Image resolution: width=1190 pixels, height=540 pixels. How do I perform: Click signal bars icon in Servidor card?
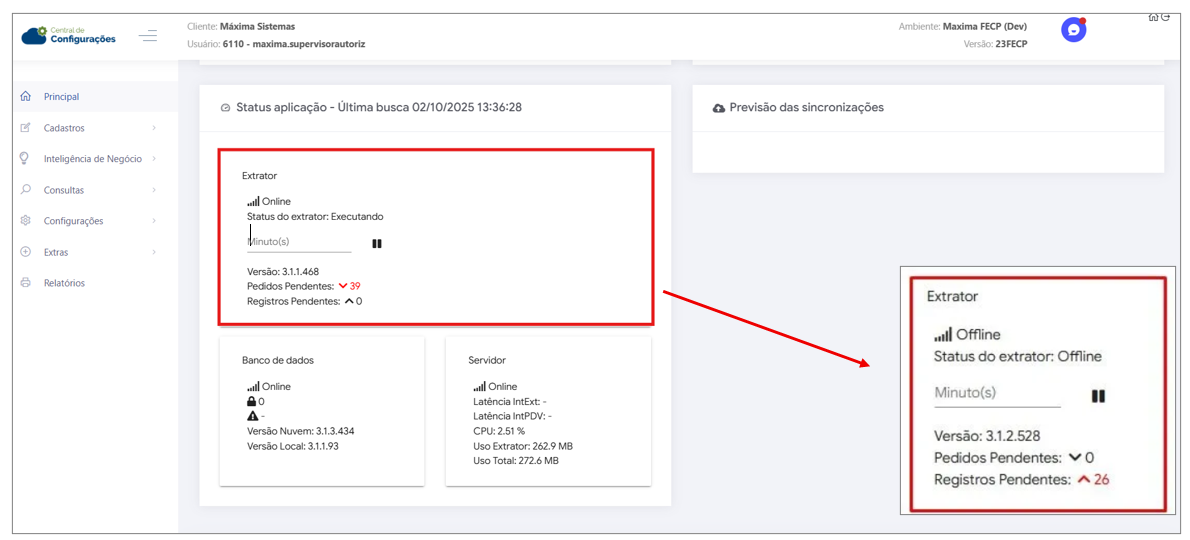click(479, 387)
